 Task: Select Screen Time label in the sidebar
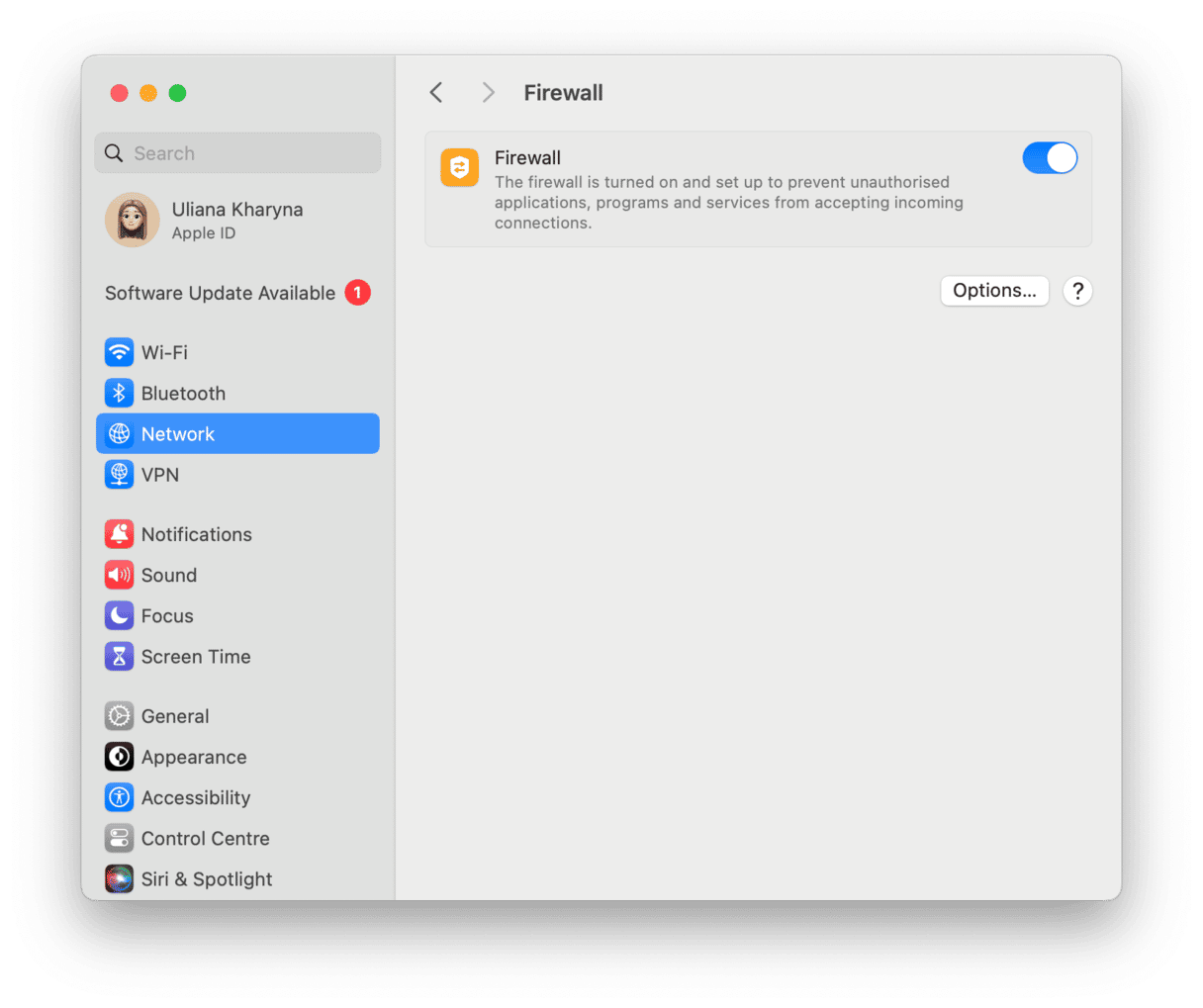point(196,656)
